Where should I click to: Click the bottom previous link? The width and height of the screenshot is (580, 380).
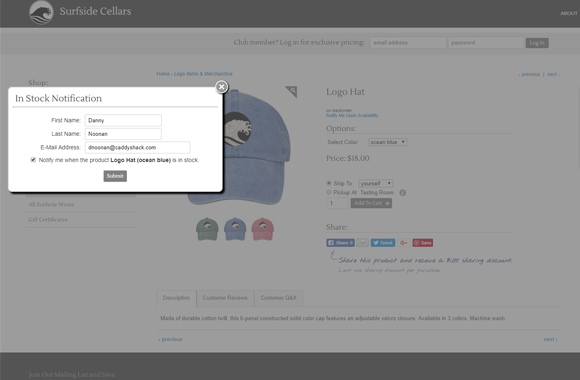[171, 339]
